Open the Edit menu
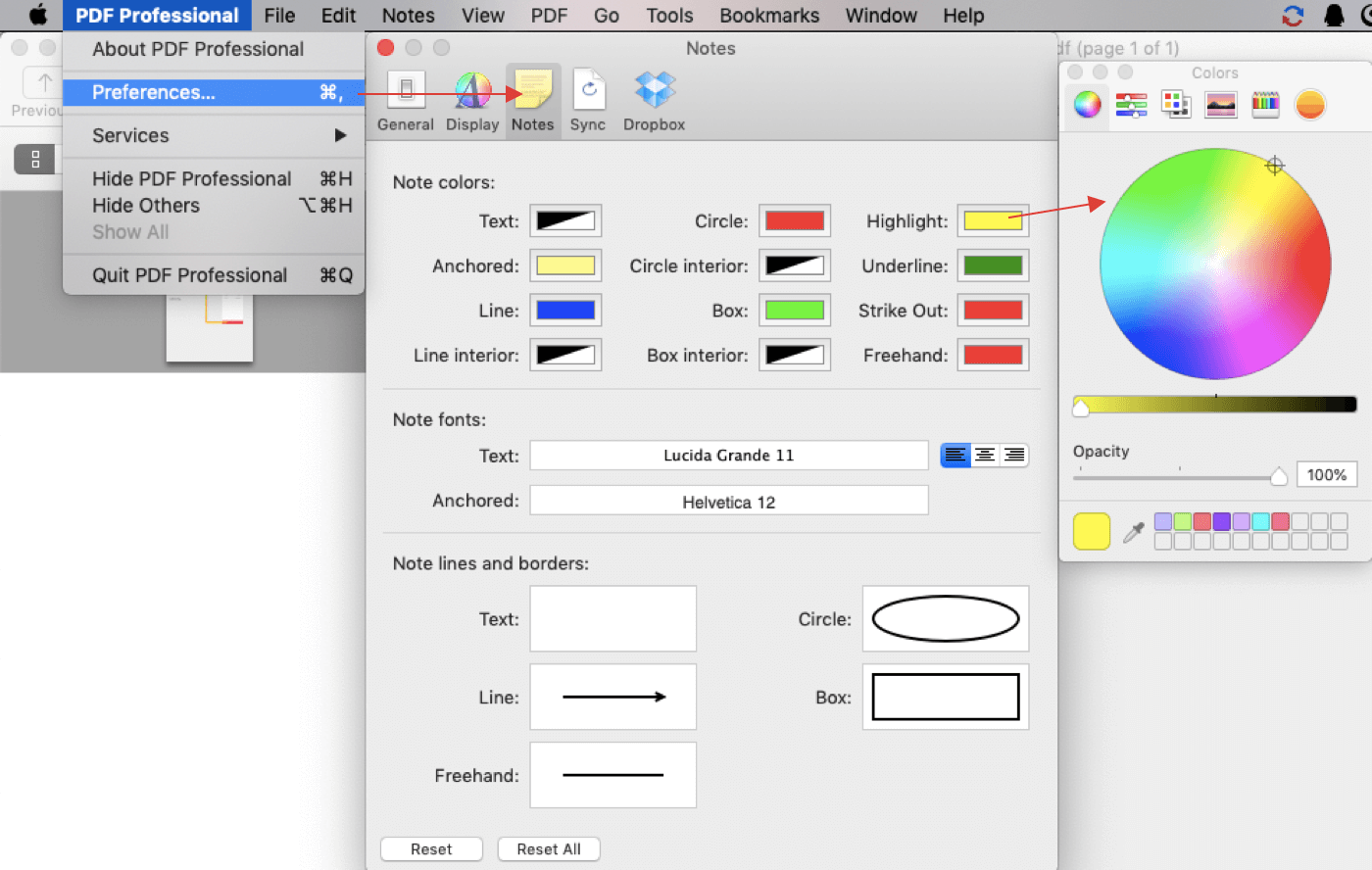The image size is (1372, 870). click(338, 15)
